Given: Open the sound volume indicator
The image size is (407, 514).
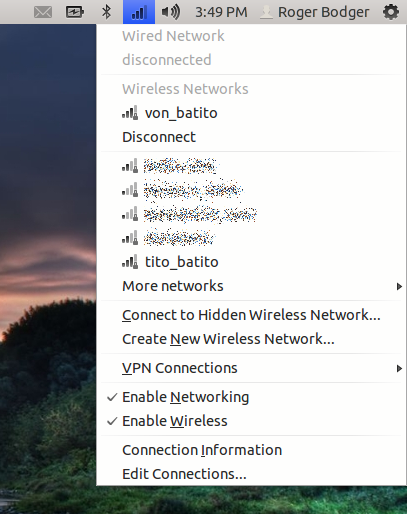Looking at the screenshot, I should tap(171, 12).
